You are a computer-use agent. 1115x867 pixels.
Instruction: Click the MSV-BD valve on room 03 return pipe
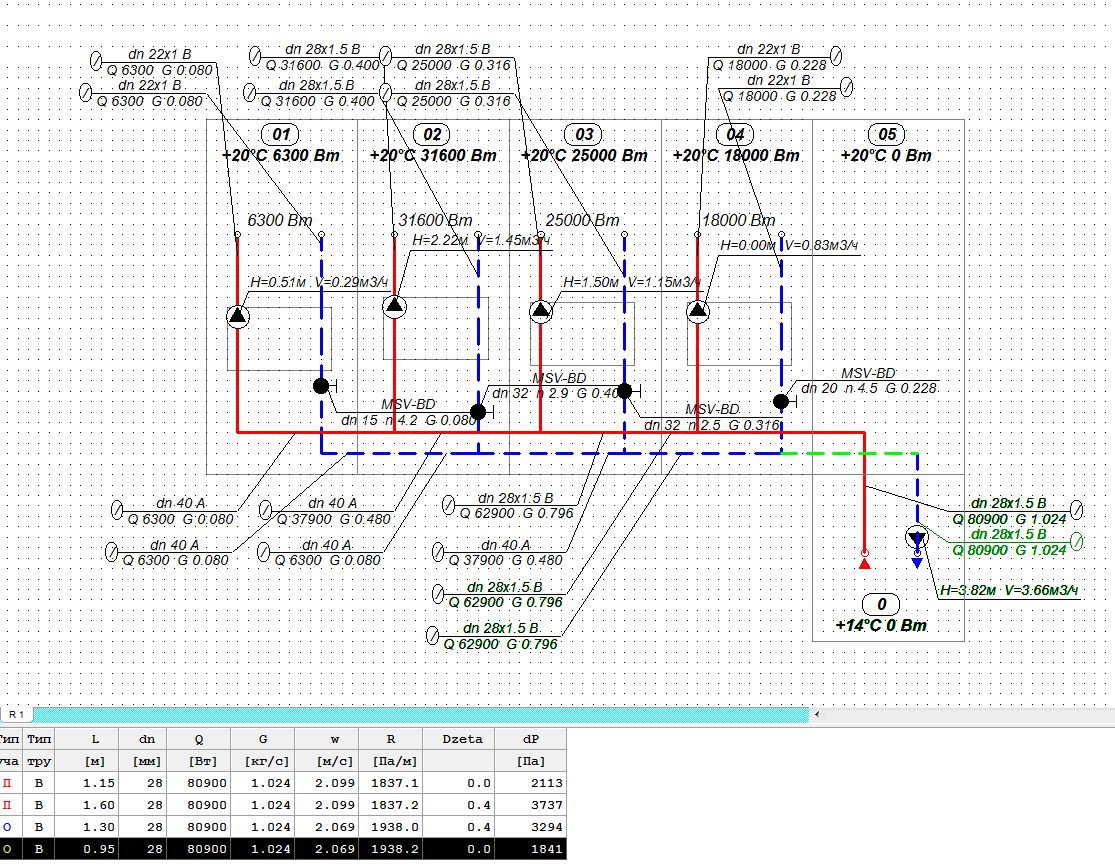click(625, 391)
